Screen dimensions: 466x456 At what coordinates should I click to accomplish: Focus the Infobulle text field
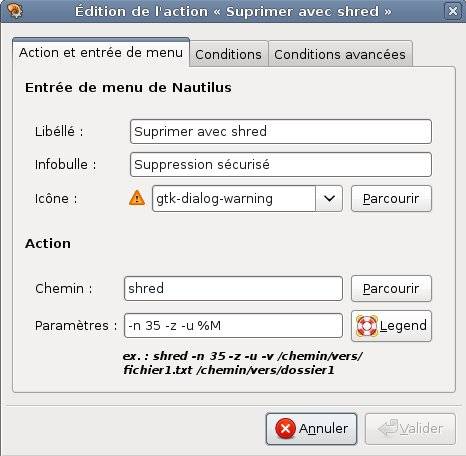(x=281, y=165)
